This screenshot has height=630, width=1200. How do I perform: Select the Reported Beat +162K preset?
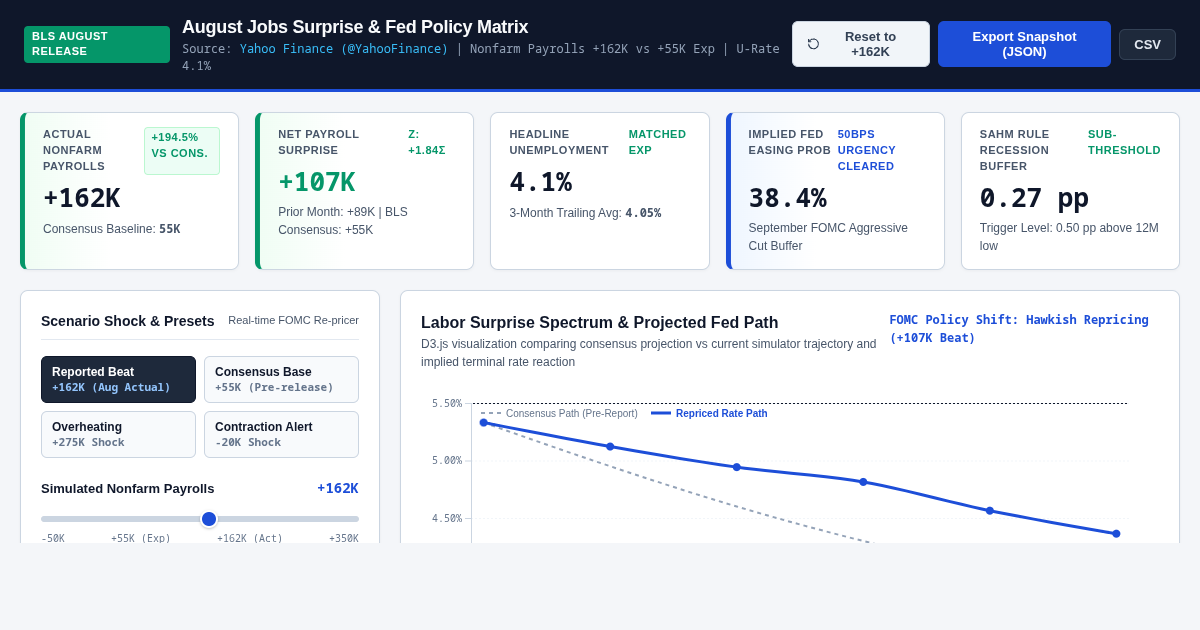(x=118, y=380)
